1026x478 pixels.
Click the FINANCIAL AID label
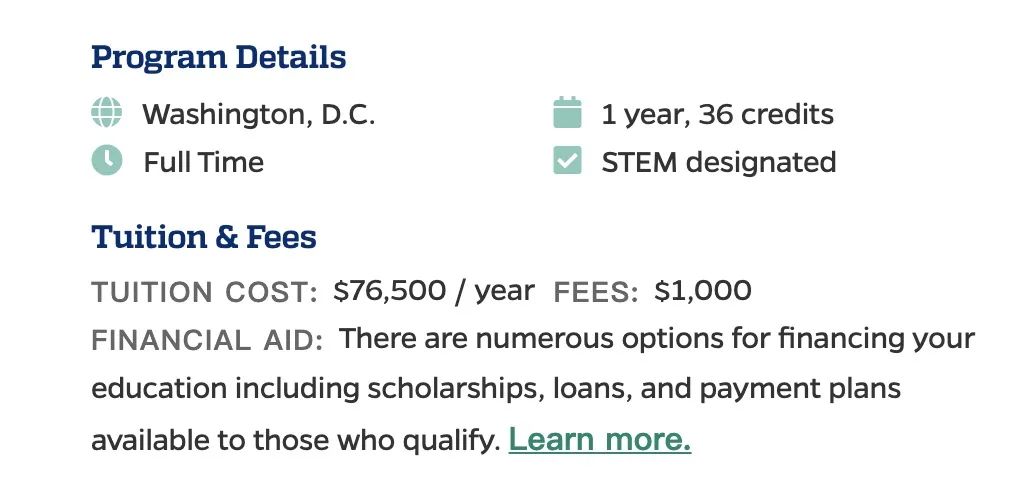click(207, 341)
